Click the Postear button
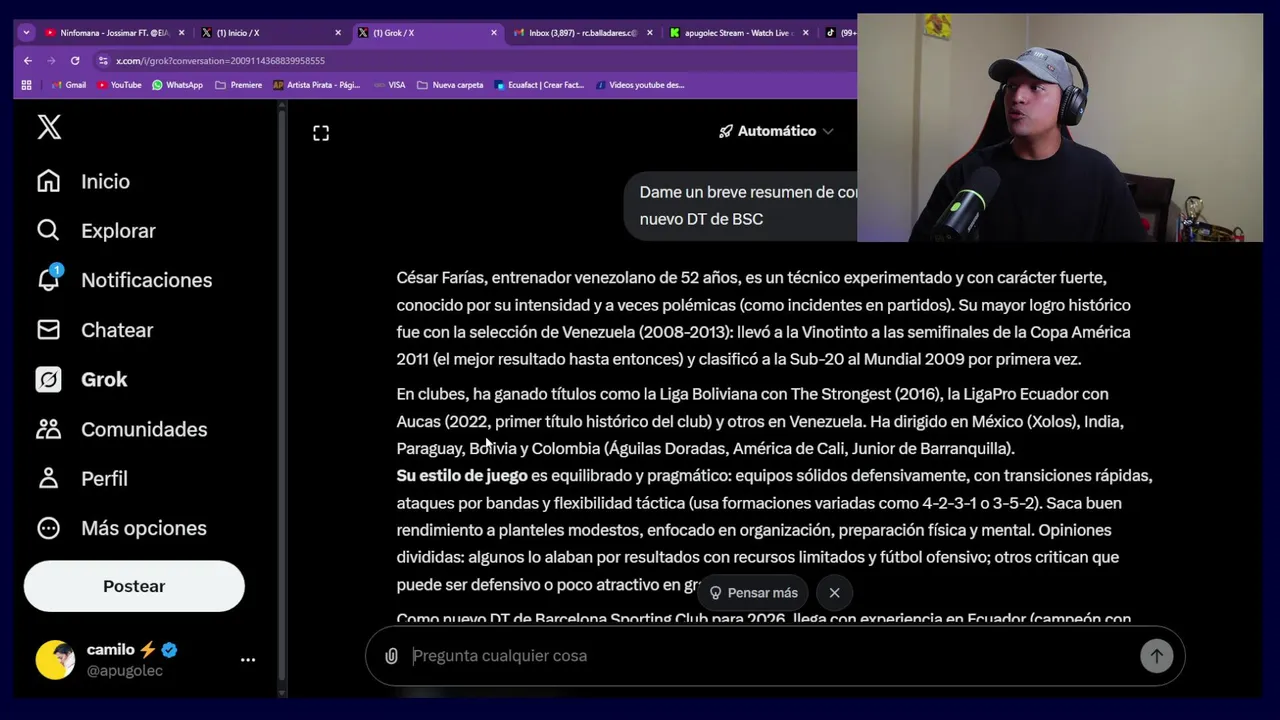Screen dimensions: 1280x720 pyautogui.click(x=134, y=586)
